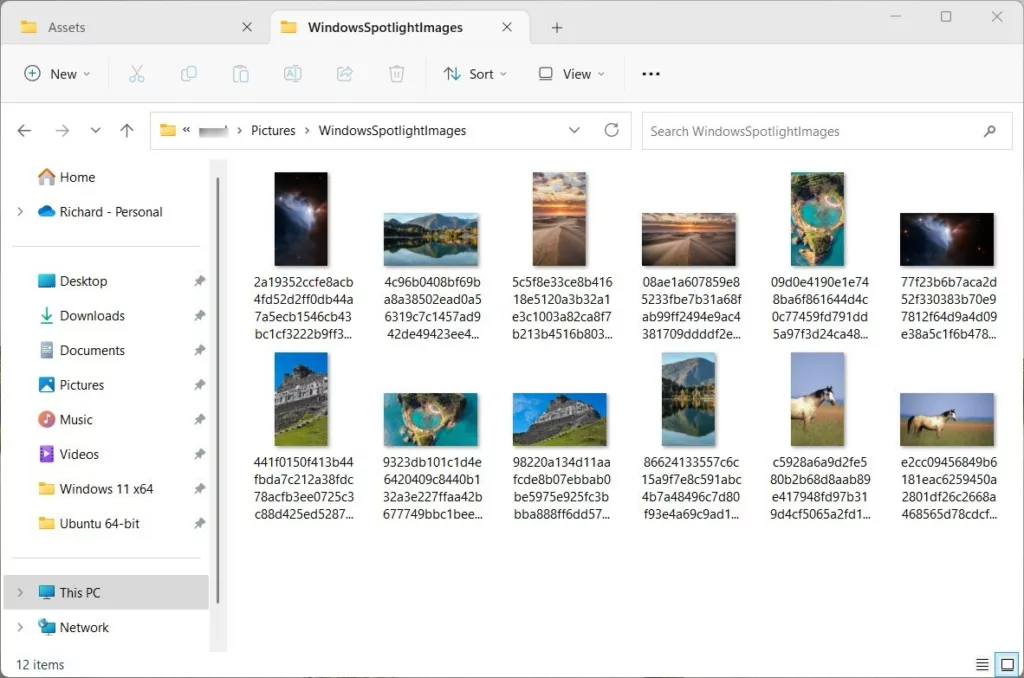Screen dimensions: 1024x678
Task: Expand the This PC tree node
Action: tap(20, 593)
